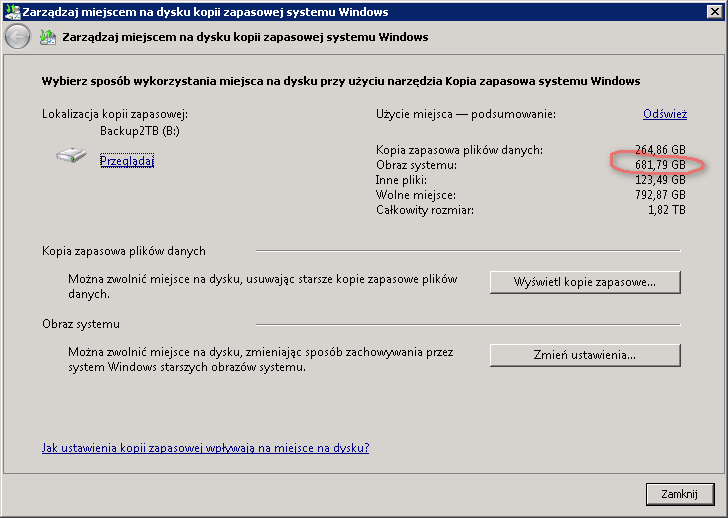Screen dimensions: 728x518
Task: Open the backup settings disk space help link
Action: pos(205,448)
